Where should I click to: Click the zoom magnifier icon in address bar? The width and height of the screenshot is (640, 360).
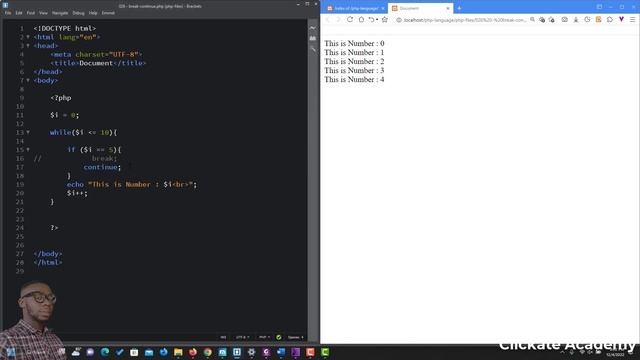pos(532,20)
